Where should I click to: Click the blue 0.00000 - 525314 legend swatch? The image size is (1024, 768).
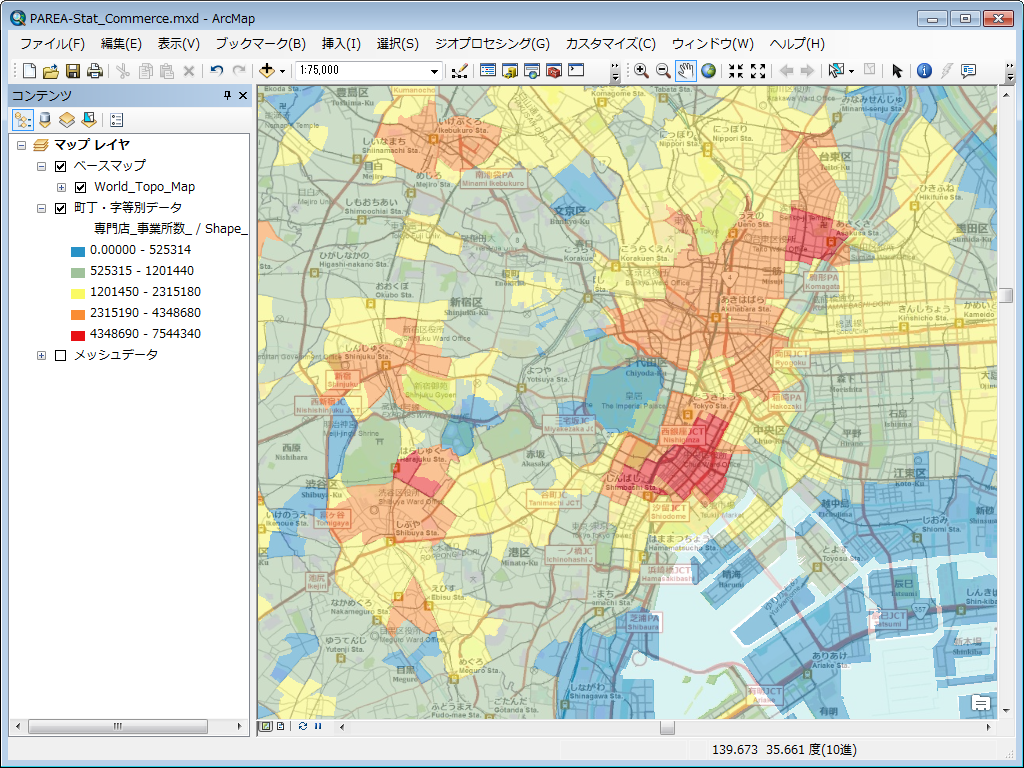[x=78, y=251]
